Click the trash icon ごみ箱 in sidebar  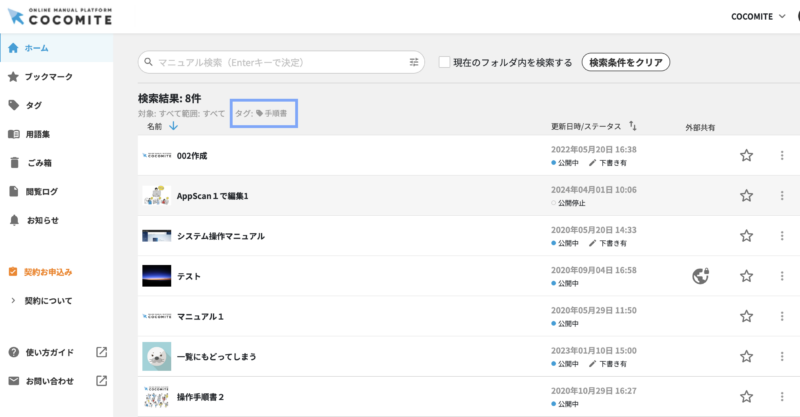pos(13,163)
